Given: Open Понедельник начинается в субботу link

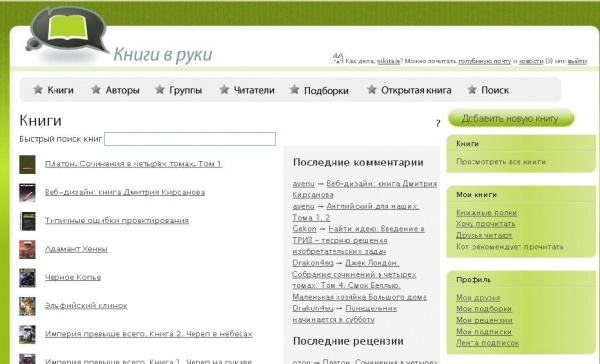Looking at the screenshot, I should tap(344, 314).
